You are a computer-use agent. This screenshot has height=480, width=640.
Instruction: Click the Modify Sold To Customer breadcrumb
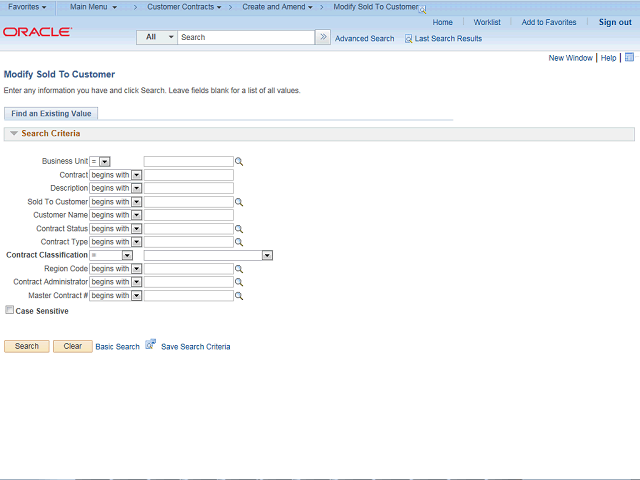(376, 7)
